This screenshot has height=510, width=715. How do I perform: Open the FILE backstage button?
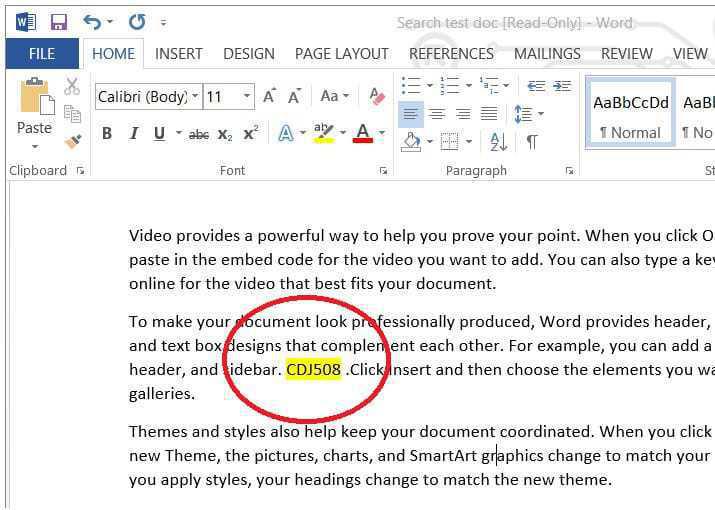click(42, 54)
